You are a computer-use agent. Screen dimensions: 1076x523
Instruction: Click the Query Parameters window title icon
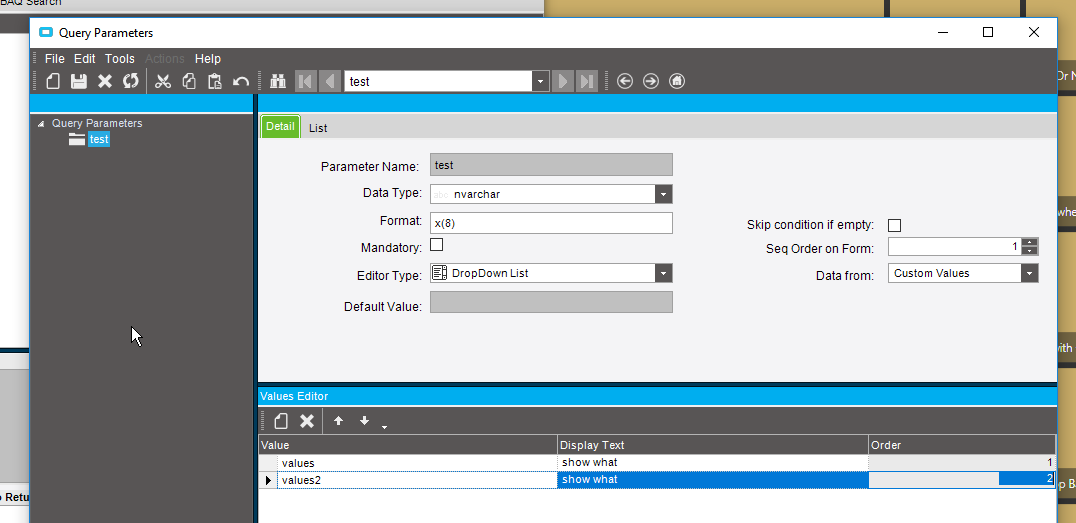(x=46, y=32)
